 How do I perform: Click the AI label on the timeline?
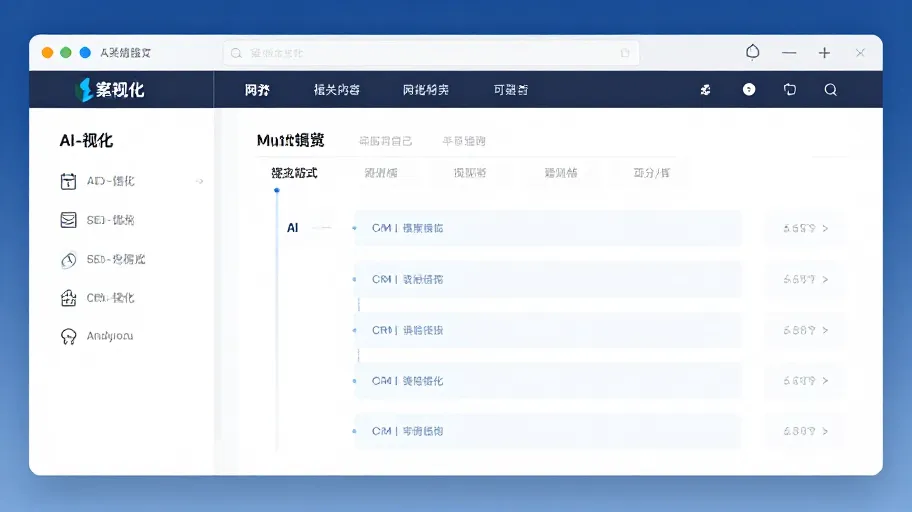[293, 228]
